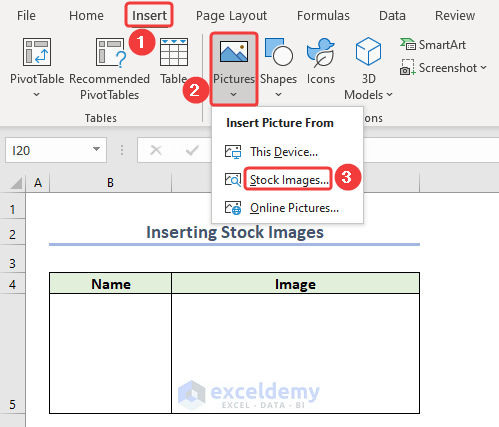Collapse the Pictures dropdown chevron
Viewport: 499px width, 427px height.
pos(234,95)
